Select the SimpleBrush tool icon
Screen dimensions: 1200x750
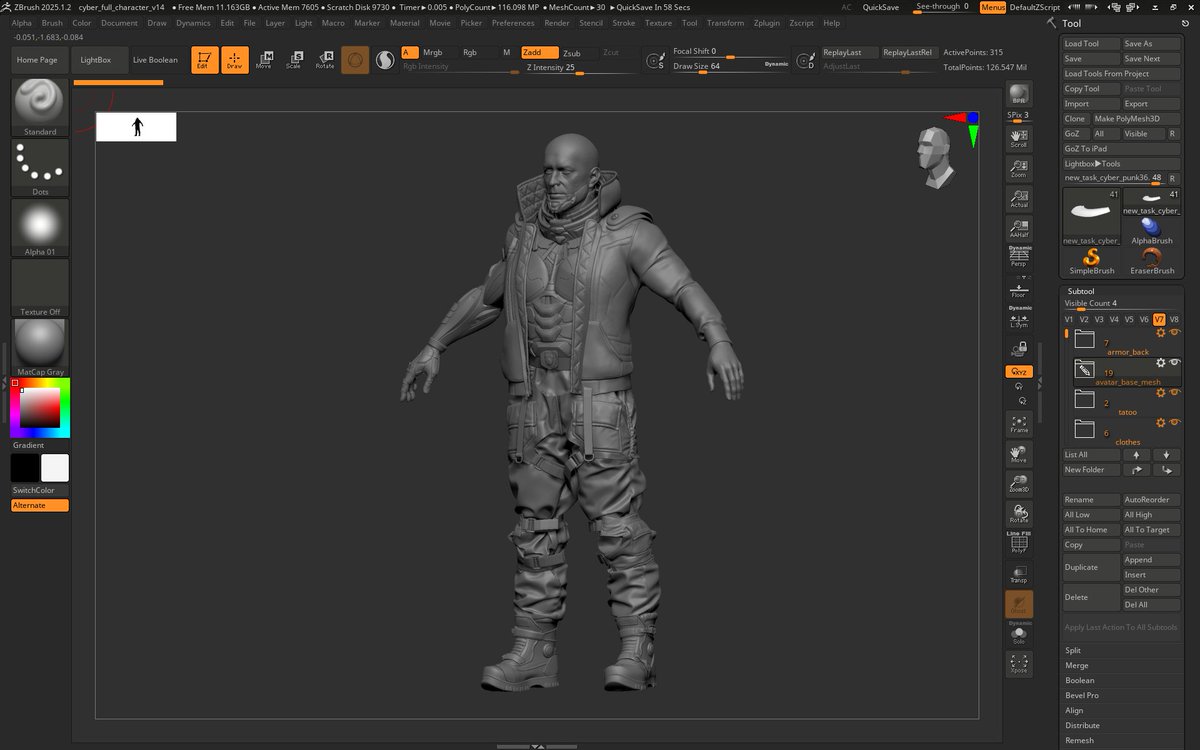click(x=1092, y=259)
